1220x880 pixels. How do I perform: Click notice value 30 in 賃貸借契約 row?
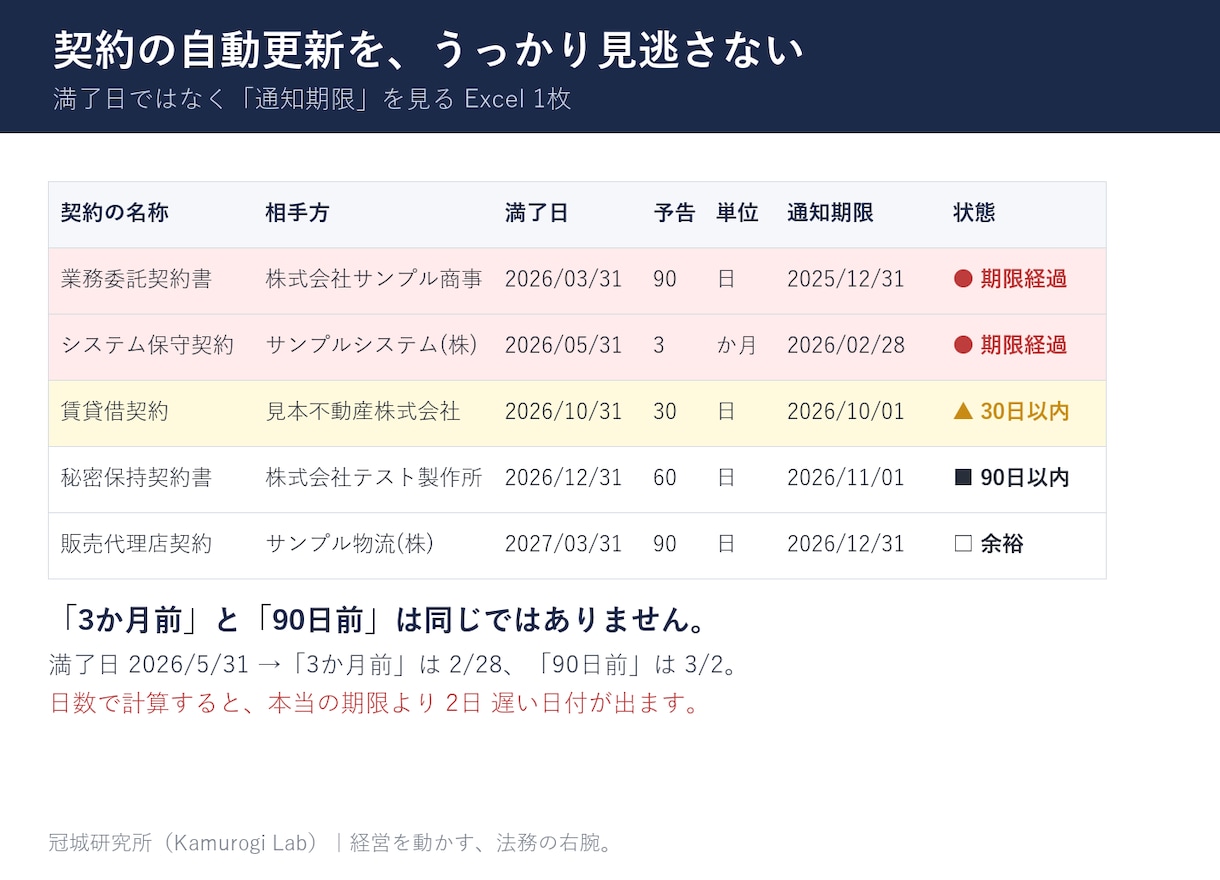[x=665, y=411]
